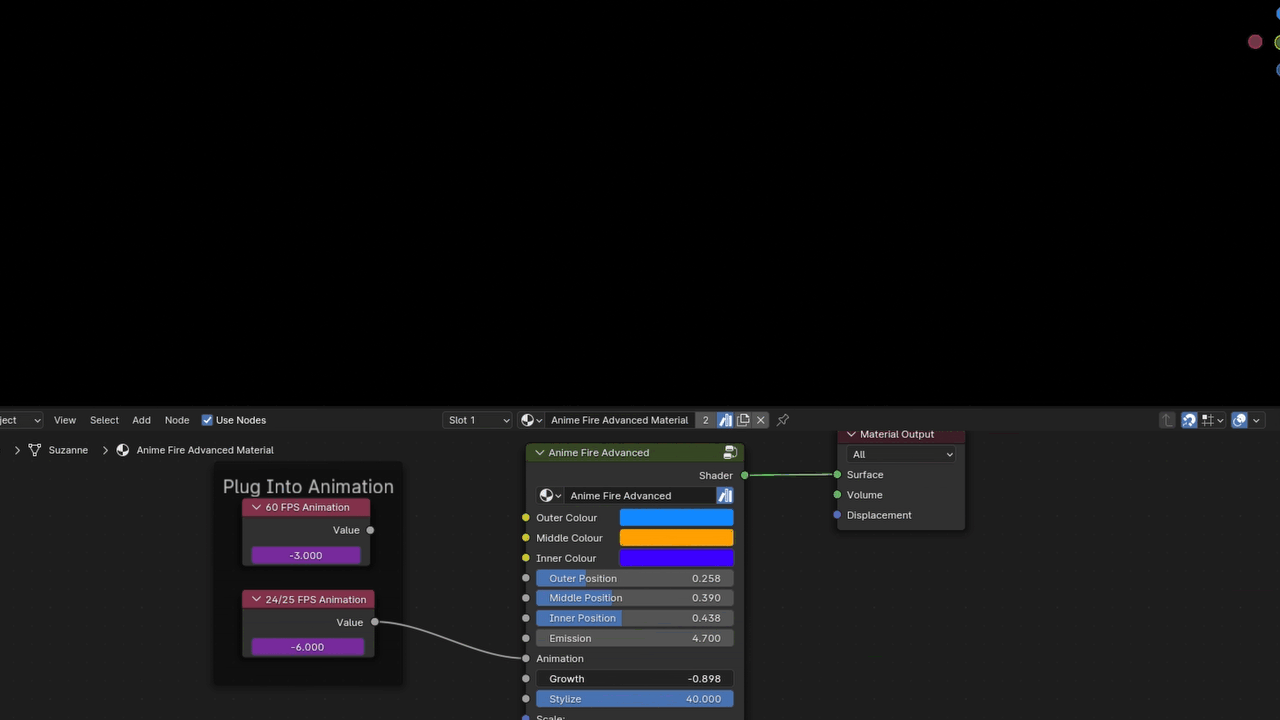Toggle the Use Nodes checkbox

[207, 420]
